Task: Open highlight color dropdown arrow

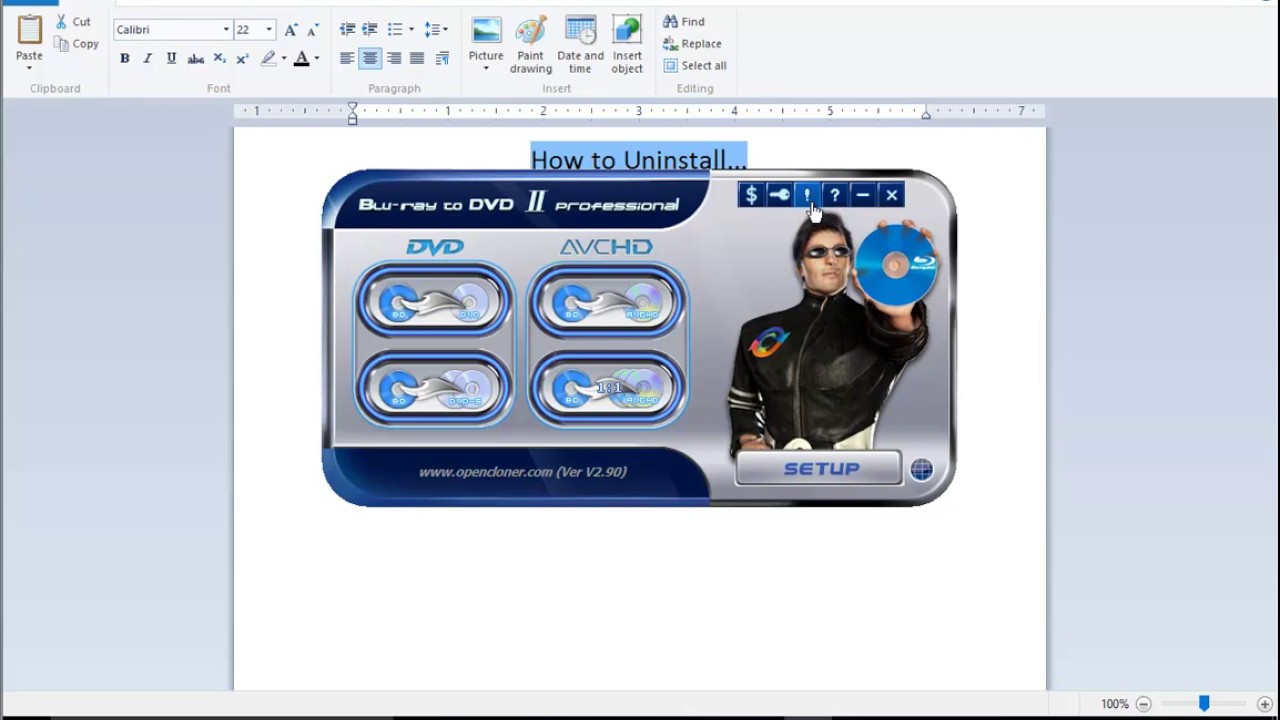Action: pos(284,59)
